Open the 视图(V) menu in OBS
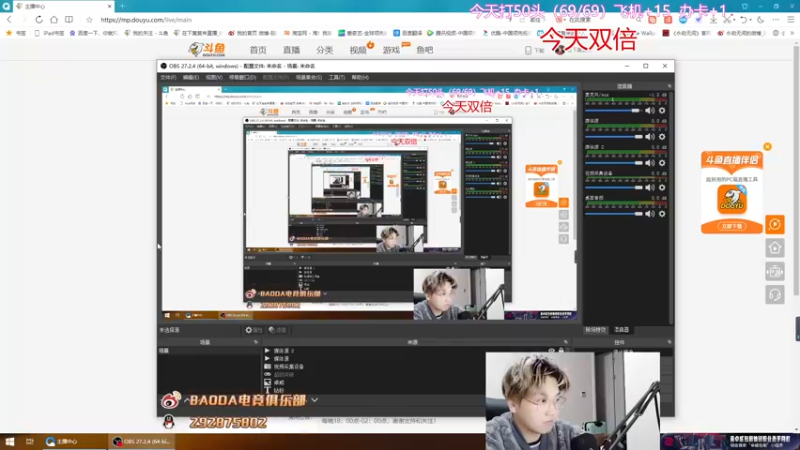The height and width of the screenshot is (450, 800). [x=214, y=78]
